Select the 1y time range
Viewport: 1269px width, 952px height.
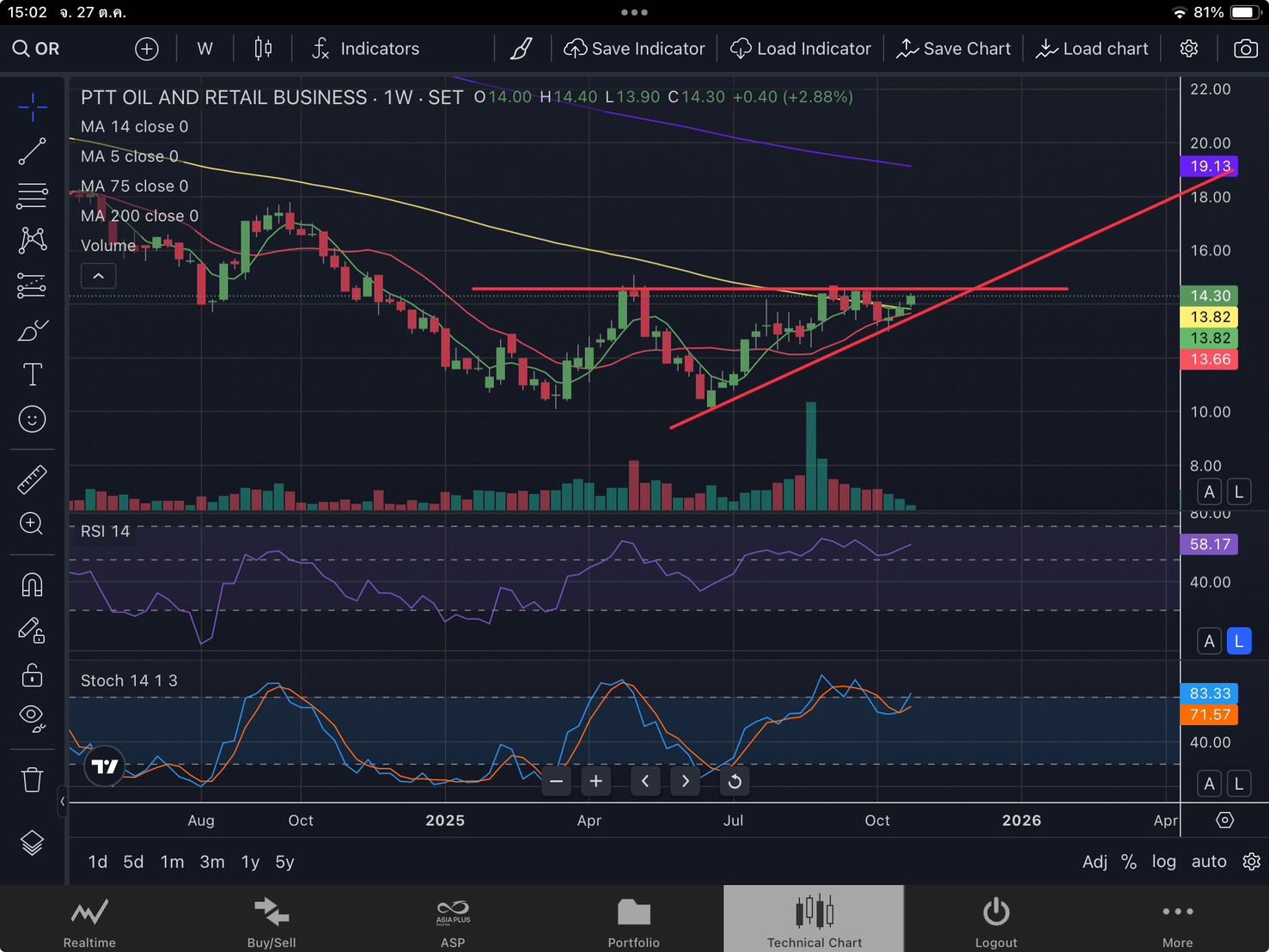click(x=250, y=862)
